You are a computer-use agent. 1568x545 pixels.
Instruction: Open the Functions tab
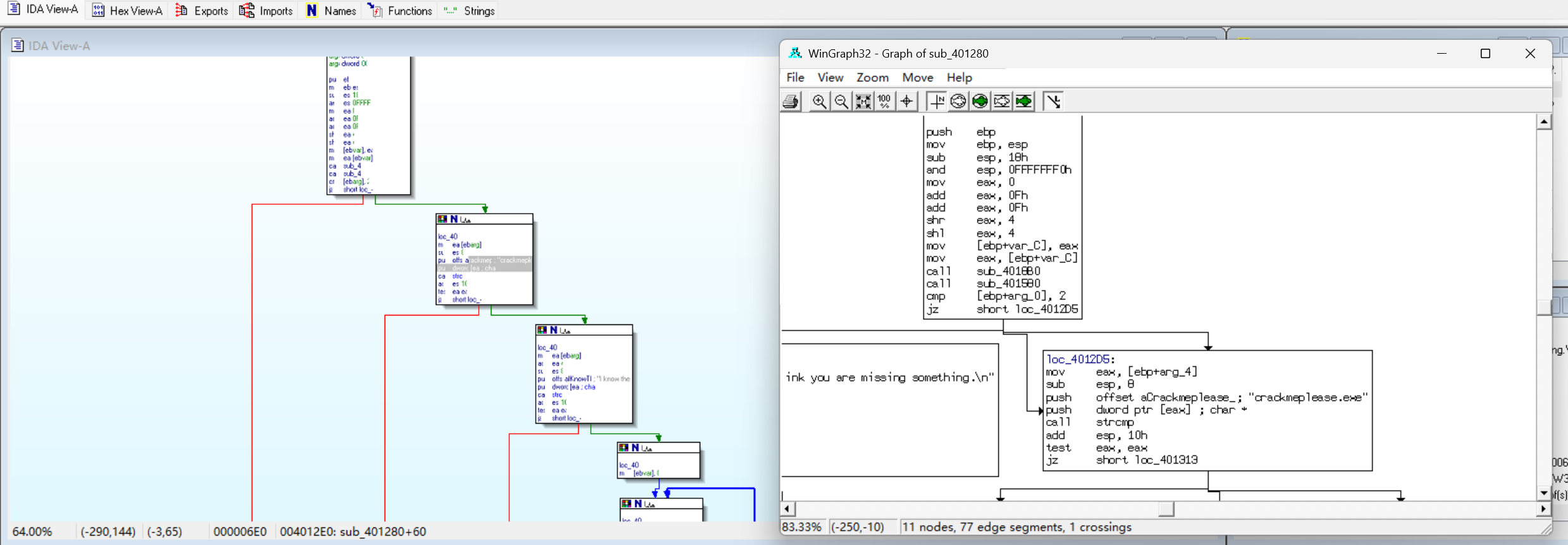(x=400, y=11)
